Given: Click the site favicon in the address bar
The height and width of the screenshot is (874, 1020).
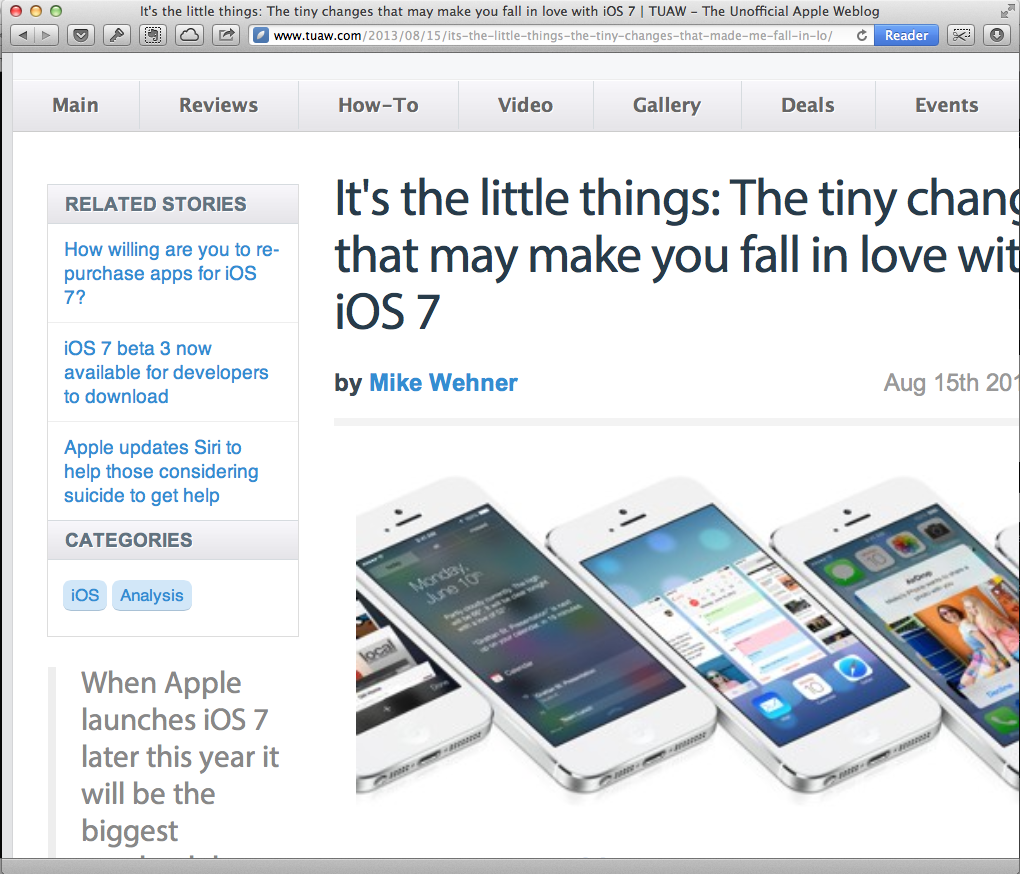Looking at the screenshot, I should pos(261,35).
